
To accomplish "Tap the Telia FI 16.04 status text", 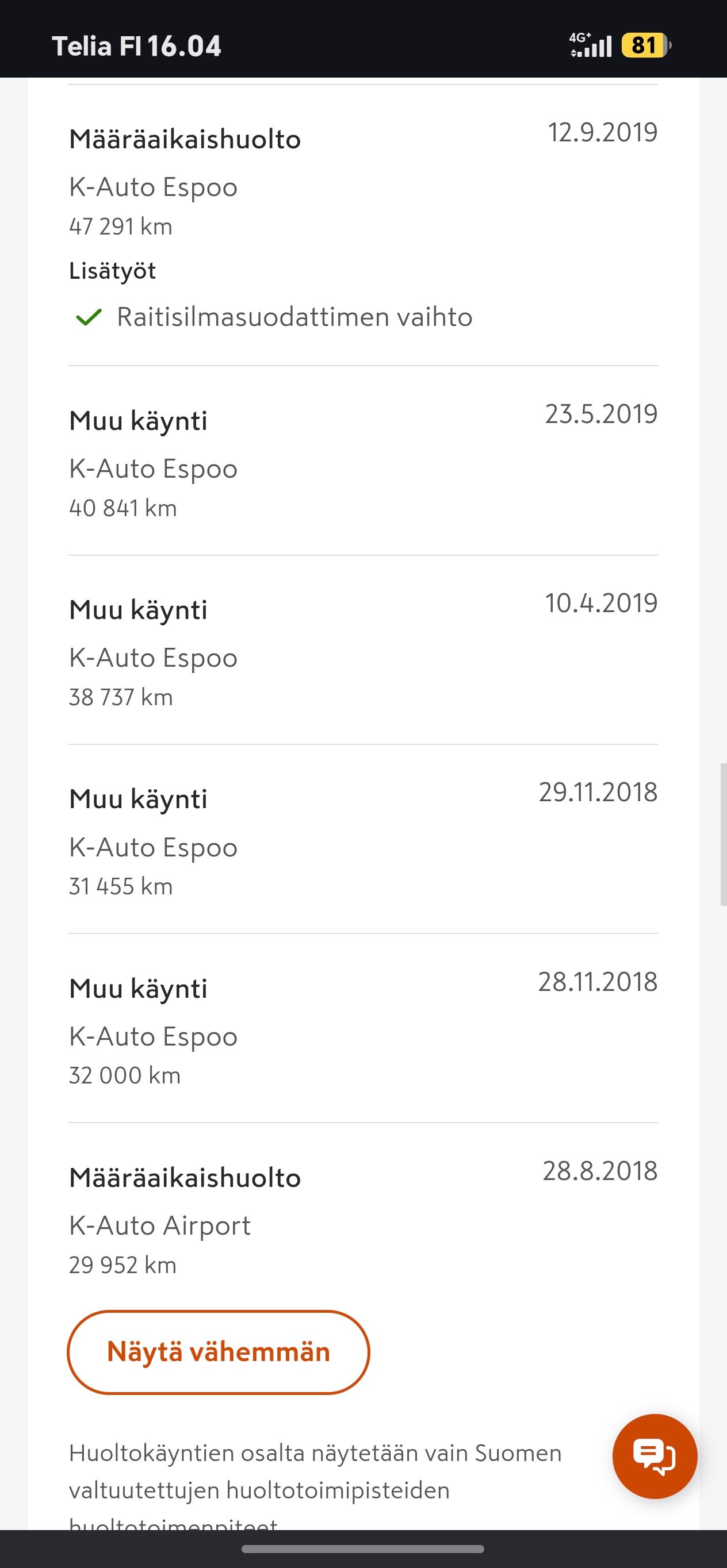I will 137,46.
